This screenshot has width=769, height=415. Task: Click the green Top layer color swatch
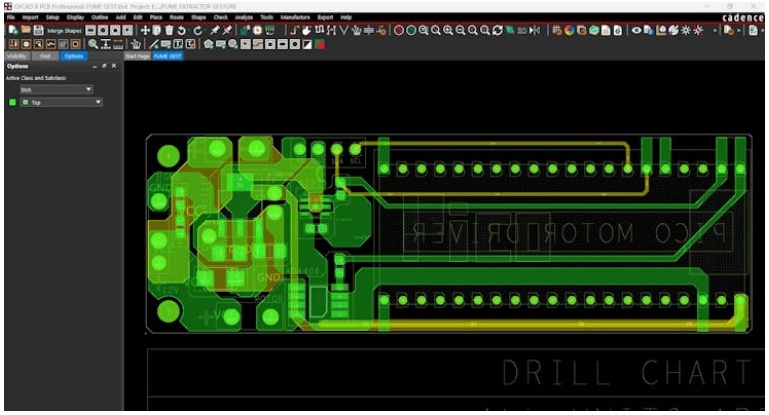(x=12, y=102)
